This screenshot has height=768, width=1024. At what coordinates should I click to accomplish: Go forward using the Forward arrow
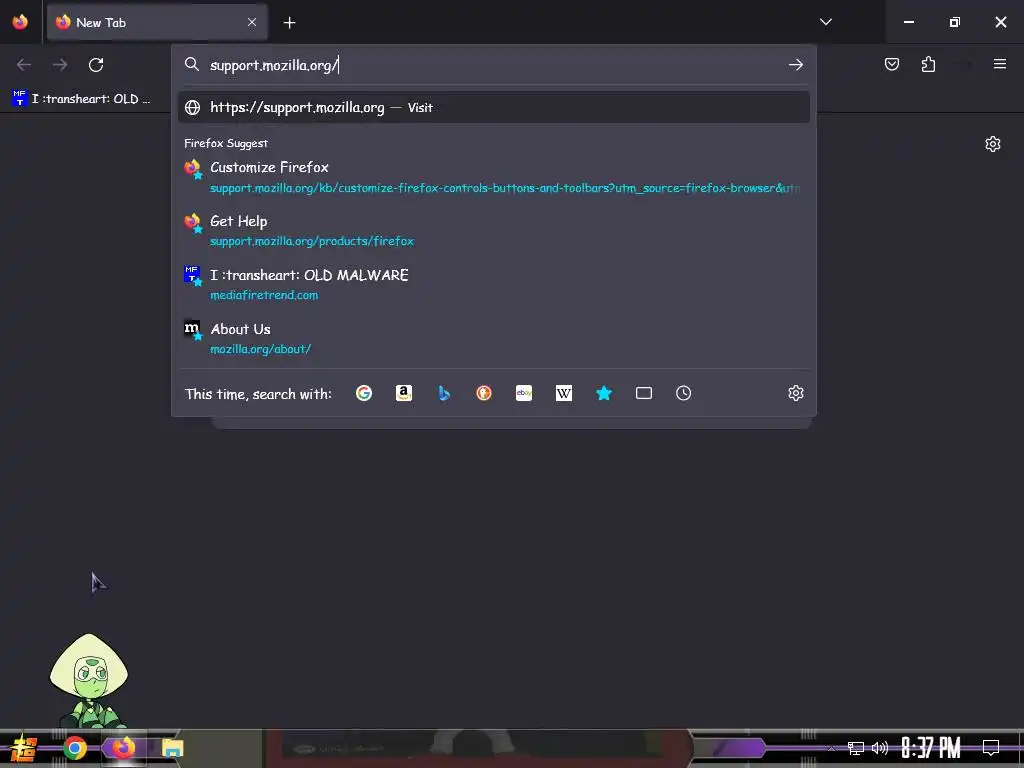click(60, 65)
